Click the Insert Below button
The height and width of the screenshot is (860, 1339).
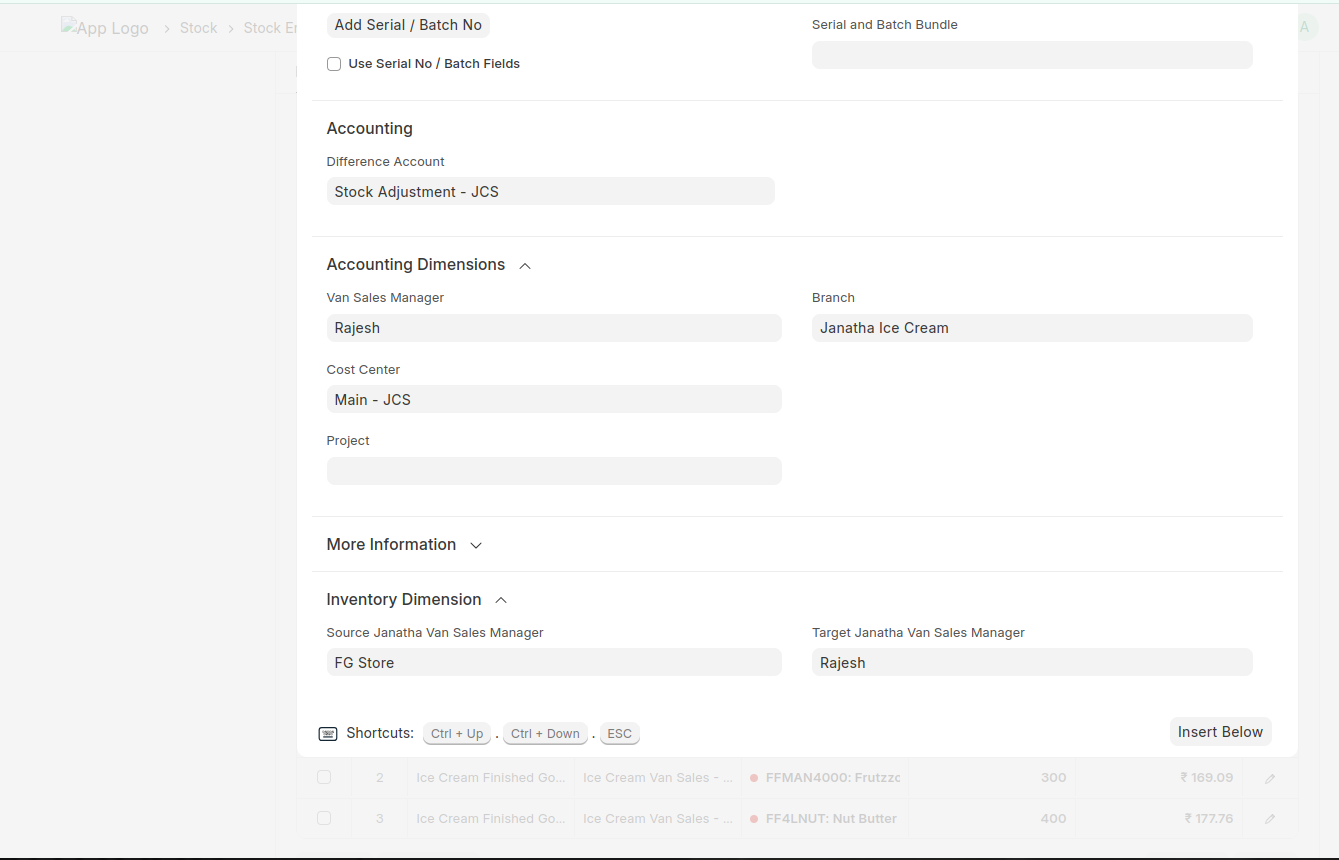click(1219, 732)
